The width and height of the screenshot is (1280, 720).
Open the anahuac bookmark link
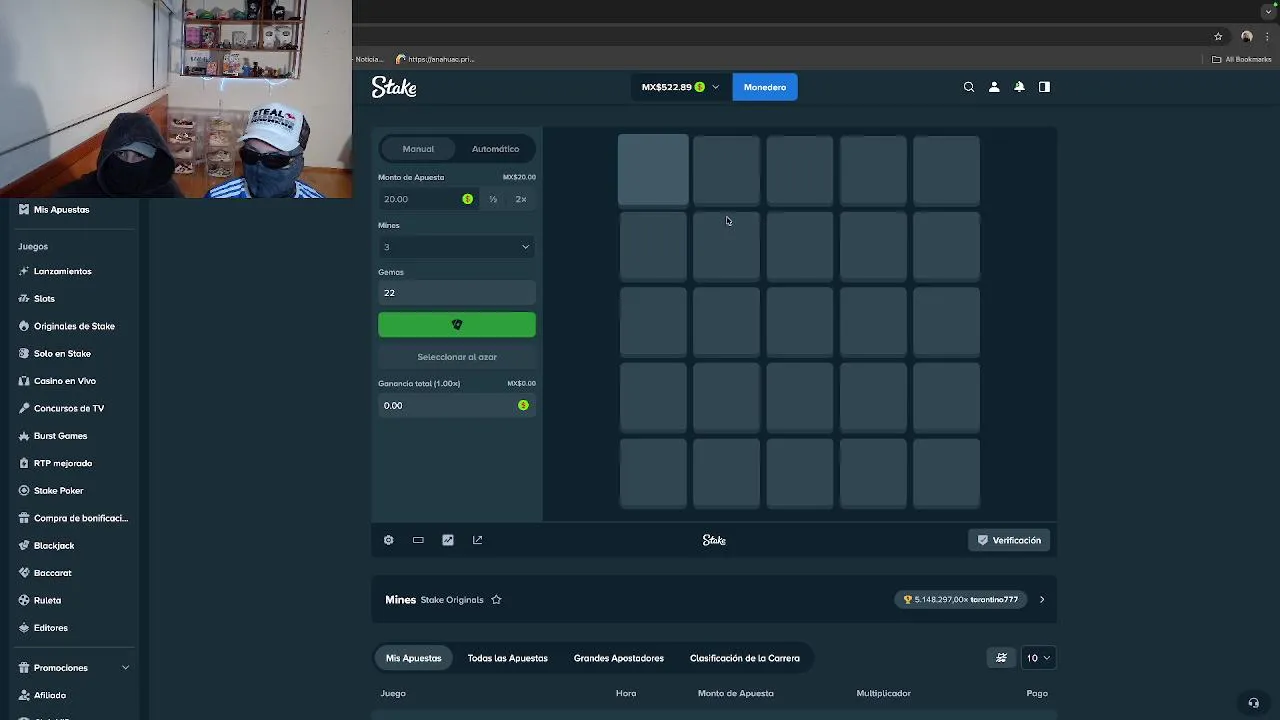[435, 59]
